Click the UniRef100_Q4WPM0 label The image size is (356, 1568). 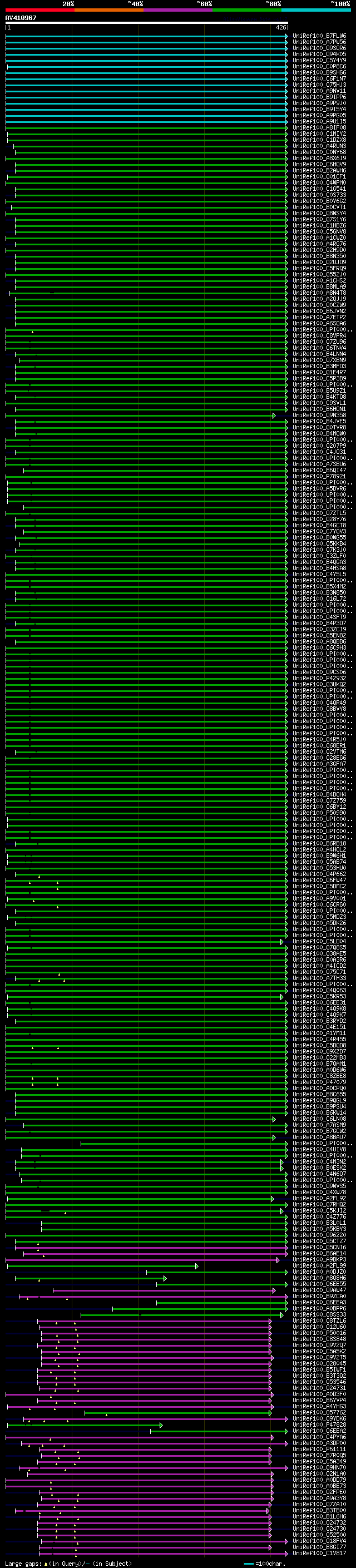(x=319, y=182)
